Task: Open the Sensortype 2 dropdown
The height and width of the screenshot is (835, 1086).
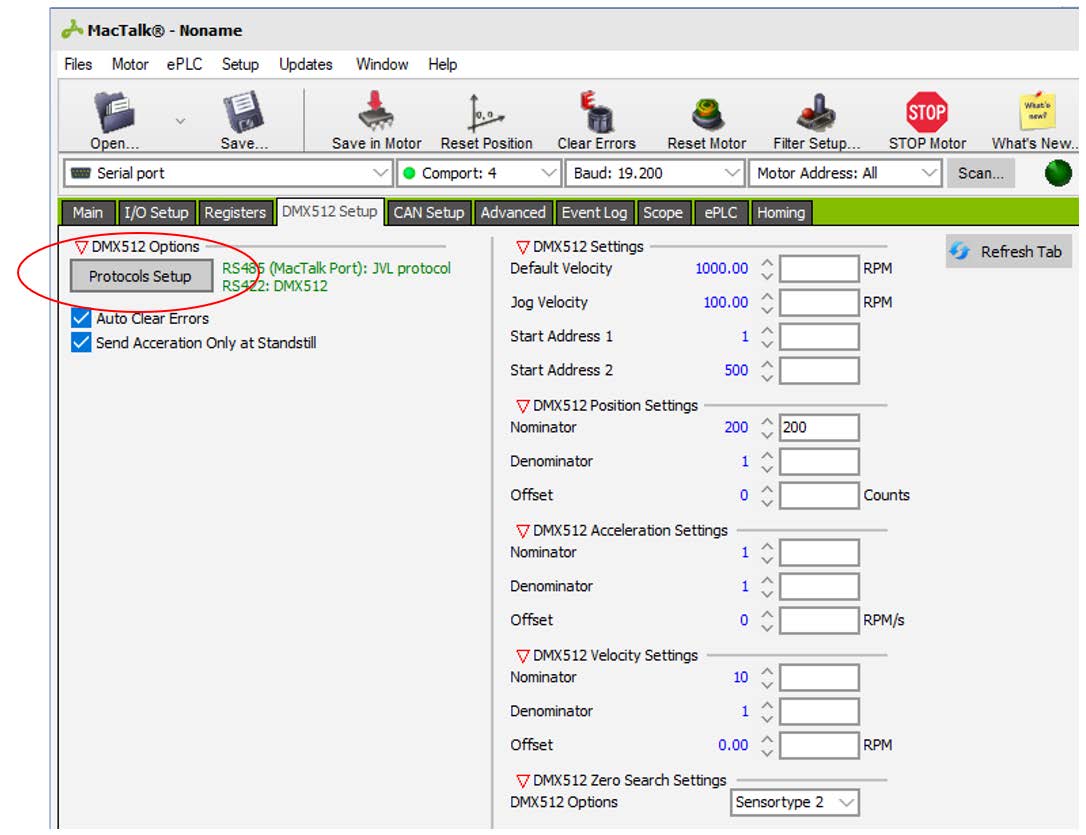Action: 794,802
